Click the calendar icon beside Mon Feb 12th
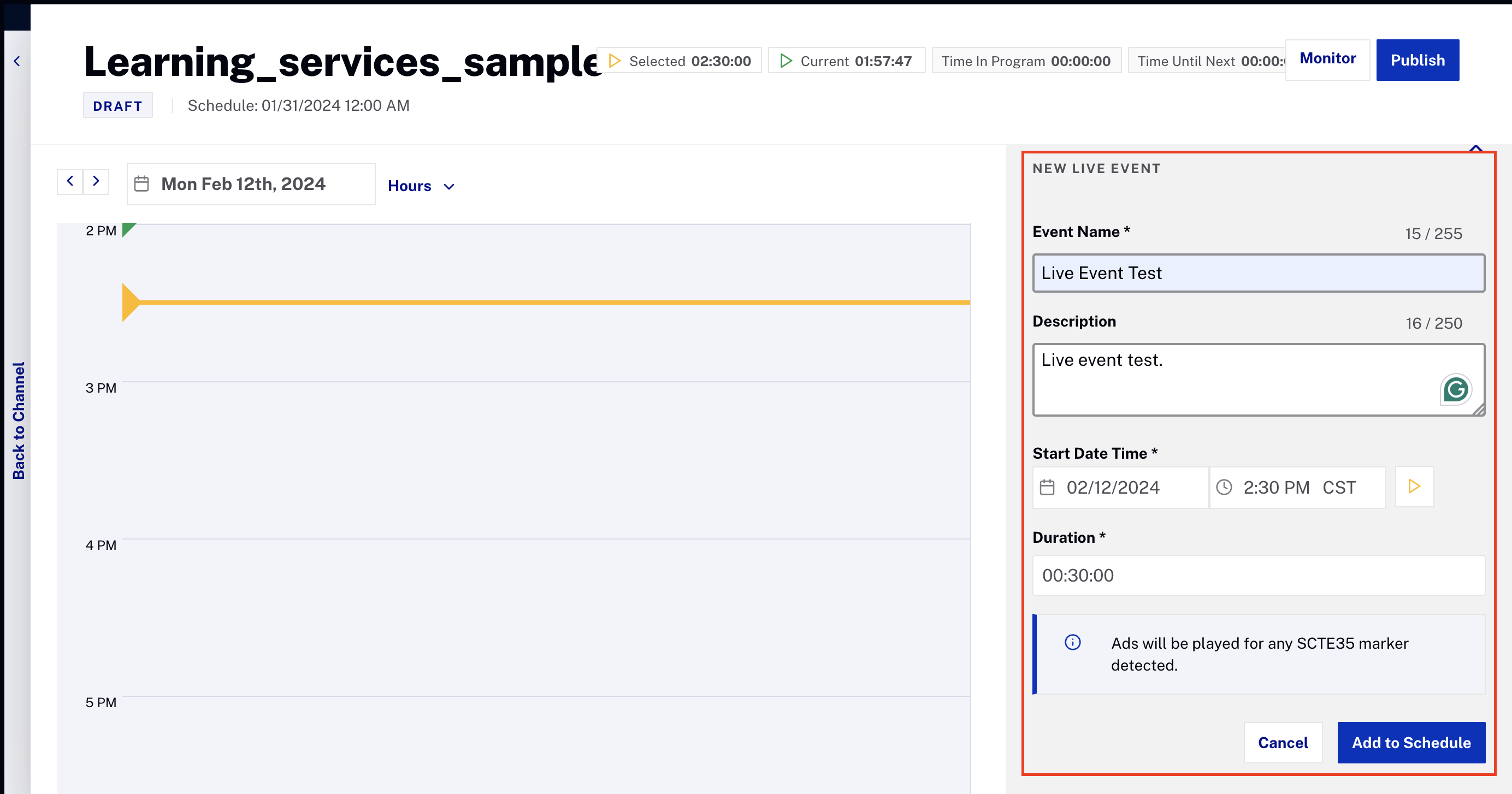The height and width of the screenshot is (794, 1512). pyautogui.click(x=143, y=183)
